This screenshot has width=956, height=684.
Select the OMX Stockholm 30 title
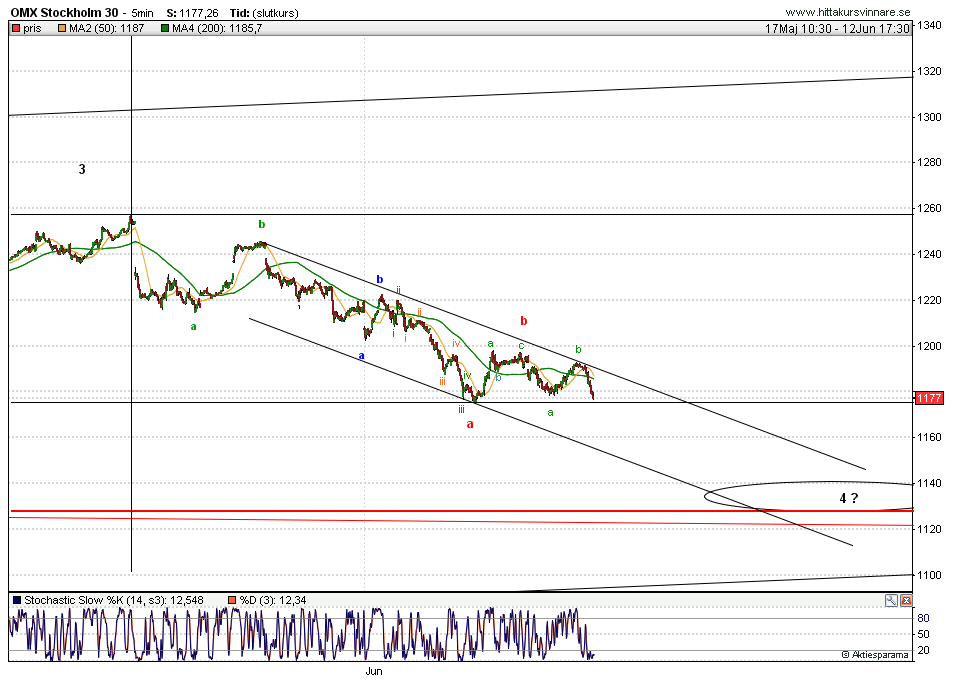point(65,12)
